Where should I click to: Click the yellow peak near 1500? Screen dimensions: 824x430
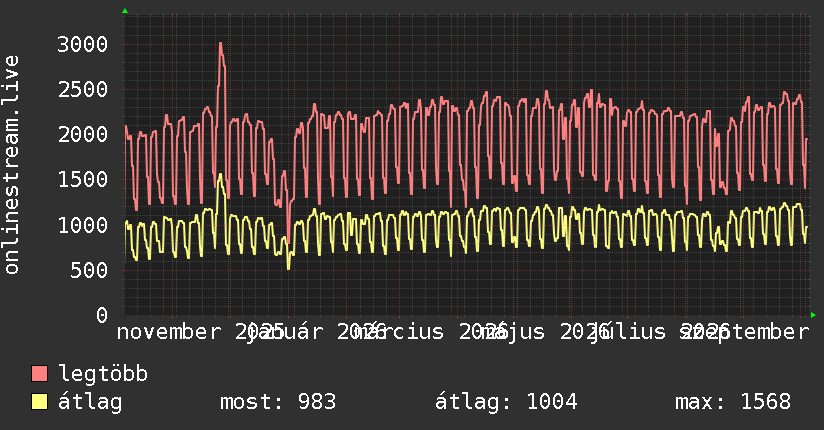220,176
